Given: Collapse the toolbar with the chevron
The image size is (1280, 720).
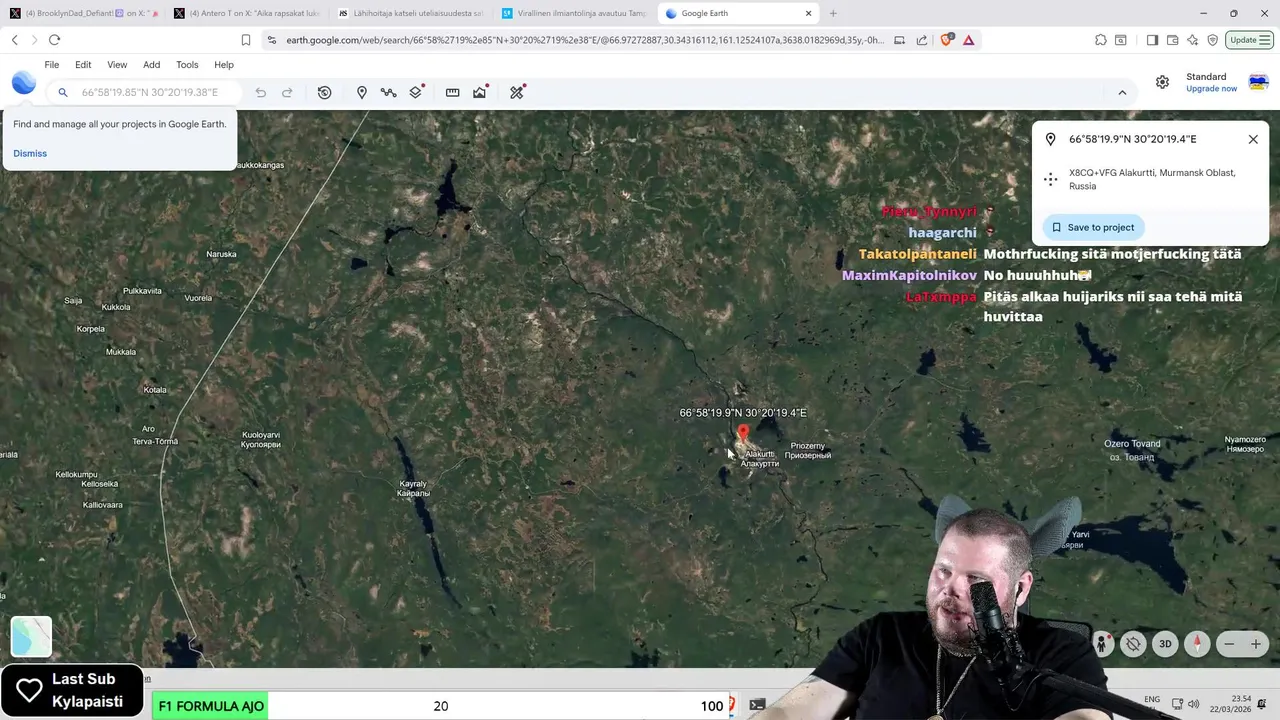Looking at the screenshot, I should [x=1122, y=92].
